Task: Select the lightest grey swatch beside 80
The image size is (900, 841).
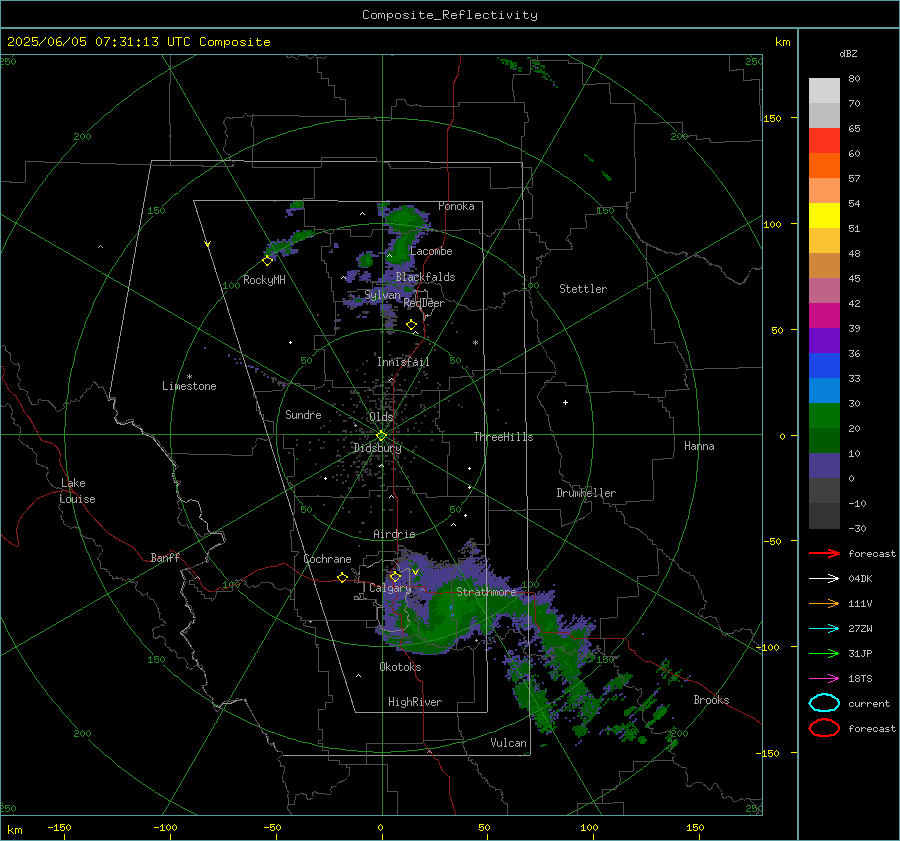Action: coord(824,90)
